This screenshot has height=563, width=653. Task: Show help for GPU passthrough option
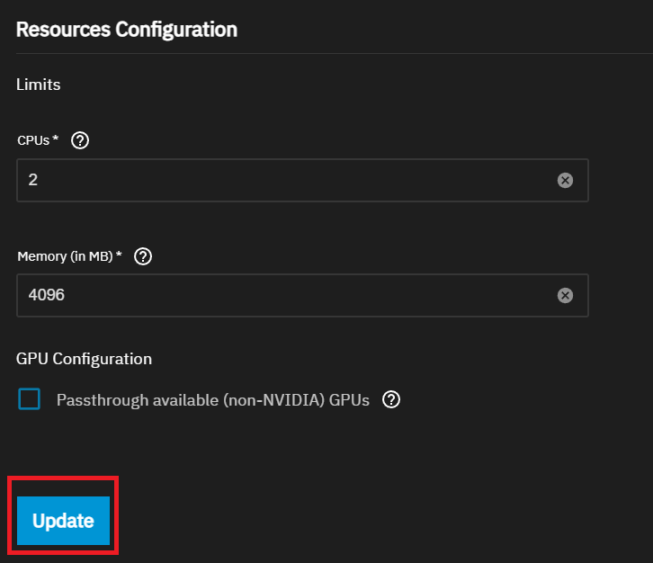(x=392, y=400)
